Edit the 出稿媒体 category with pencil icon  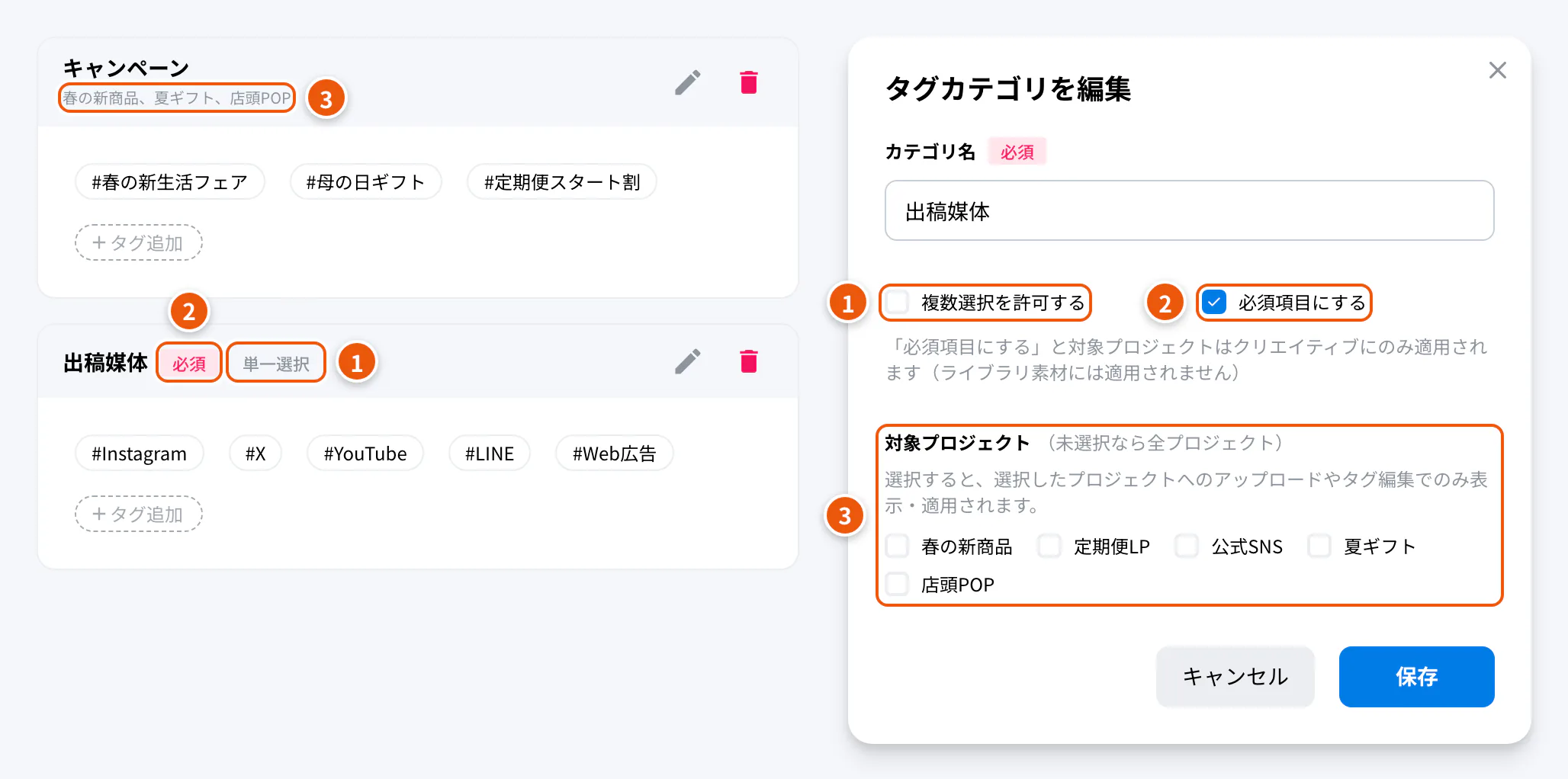(x=687, y=361)
